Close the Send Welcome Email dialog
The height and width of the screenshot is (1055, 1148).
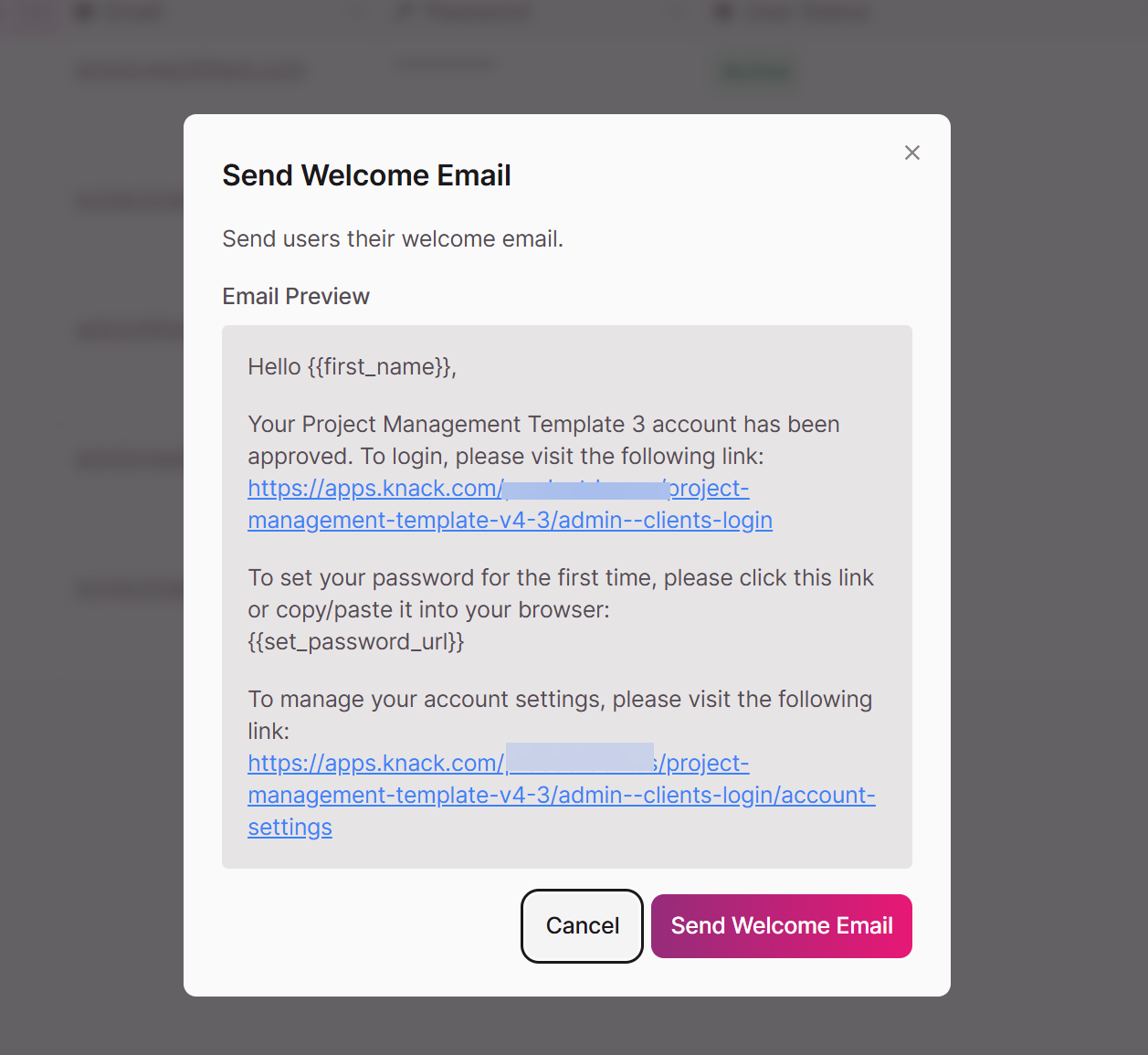click(911, 153)
